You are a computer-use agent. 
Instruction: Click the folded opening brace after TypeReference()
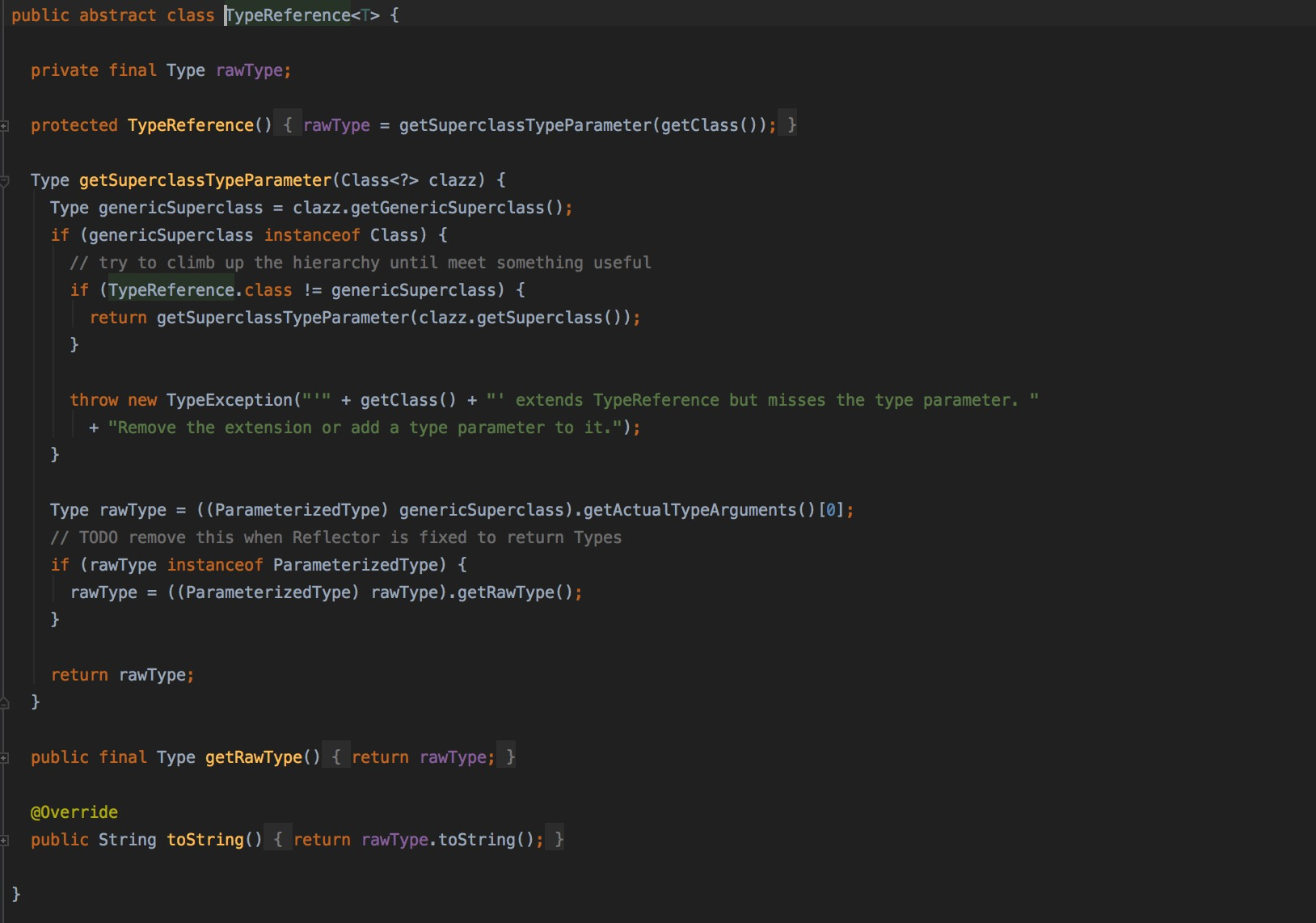tap(288, 125)
